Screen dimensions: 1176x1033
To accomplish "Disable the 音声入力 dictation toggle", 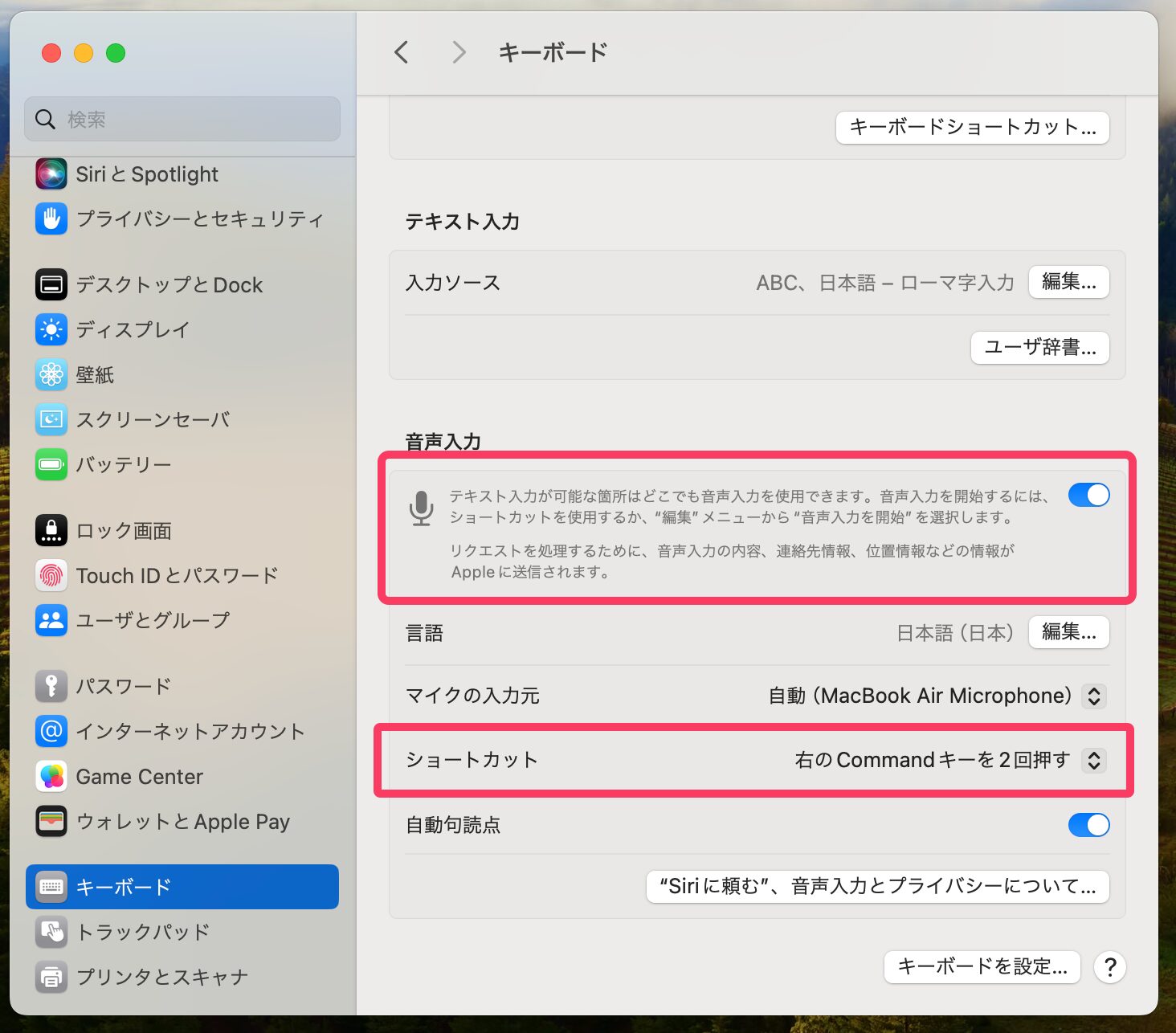I will (x=1088, y=496).
